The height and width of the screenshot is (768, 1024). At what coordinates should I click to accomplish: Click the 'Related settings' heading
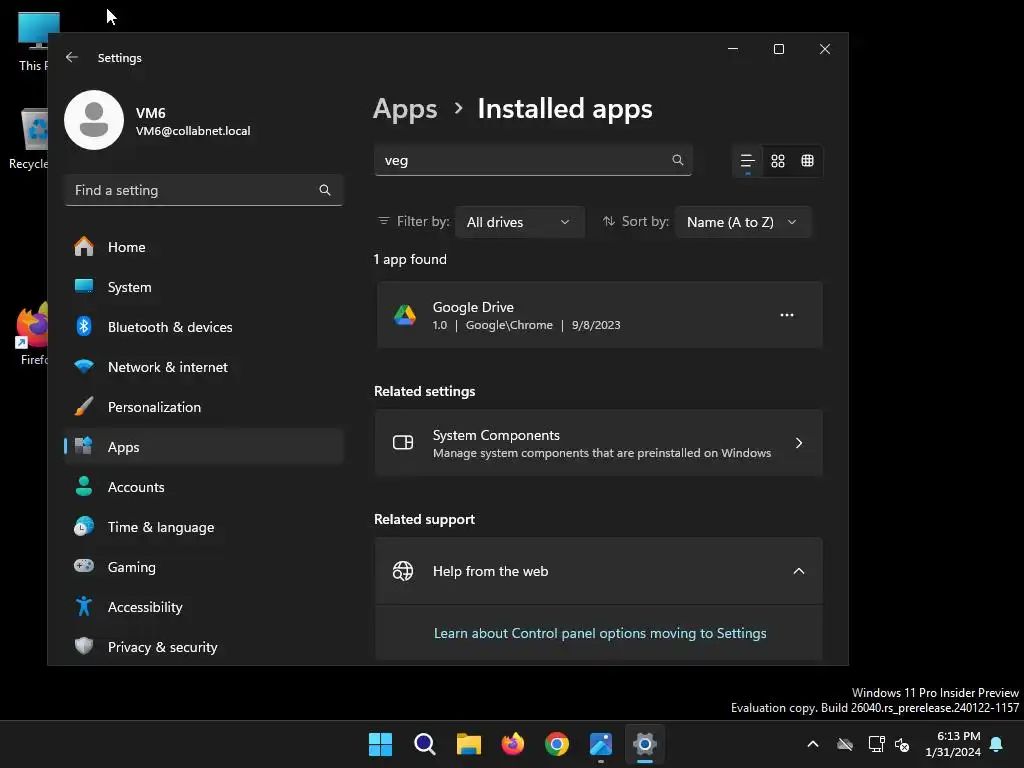(x=424, y=391)
